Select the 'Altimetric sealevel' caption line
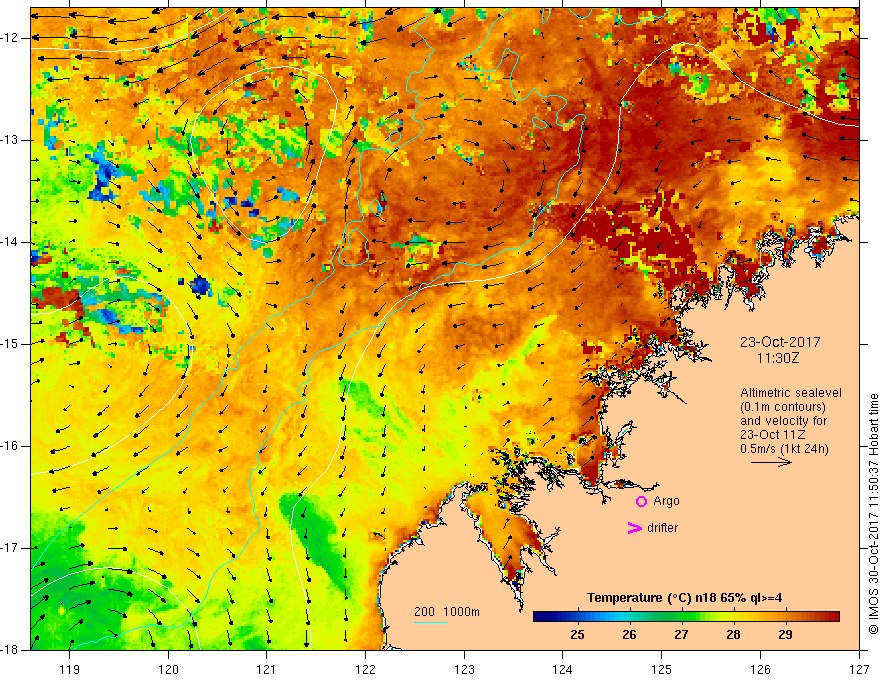This screenshot has width=880, height=680. click(x=791, y=393)
